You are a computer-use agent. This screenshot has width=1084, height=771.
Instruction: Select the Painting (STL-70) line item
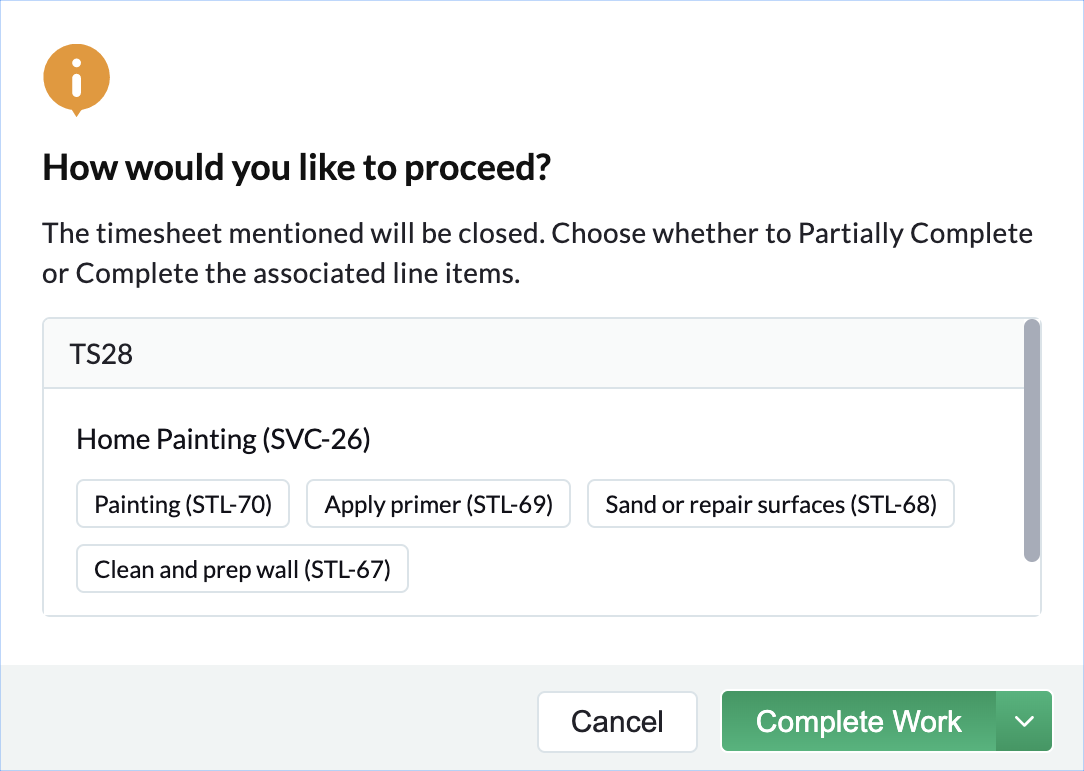(183, 505)
